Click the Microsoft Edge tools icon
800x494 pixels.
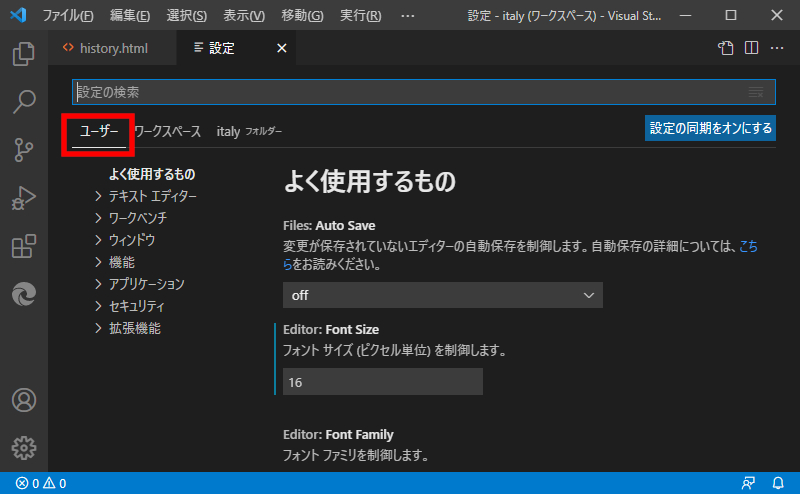pos(24,294)
